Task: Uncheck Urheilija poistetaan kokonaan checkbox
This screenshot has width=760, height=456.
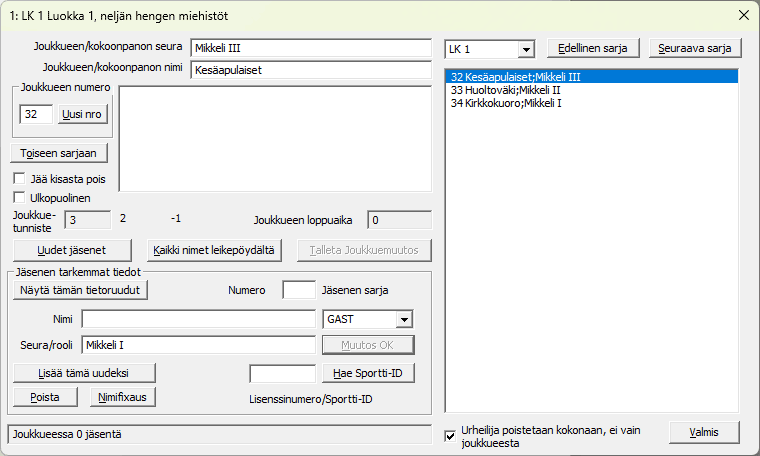Action: tap(450, 436)
